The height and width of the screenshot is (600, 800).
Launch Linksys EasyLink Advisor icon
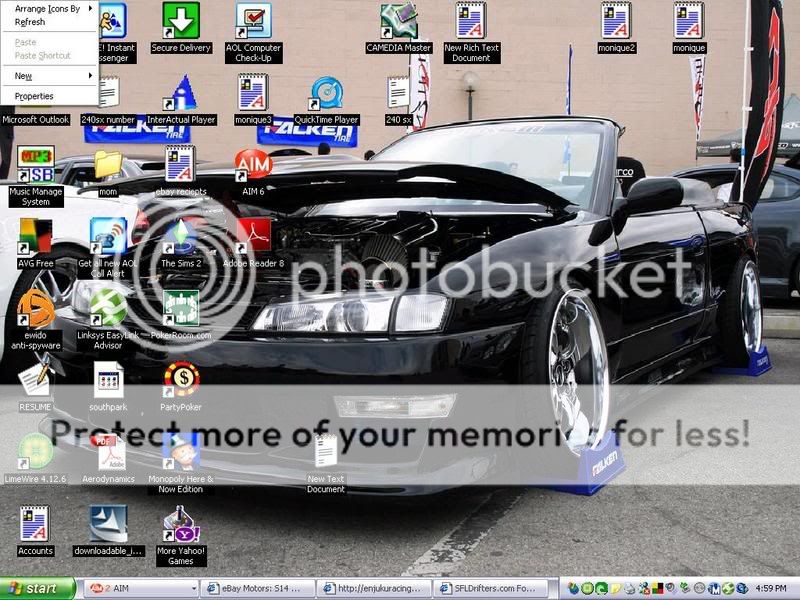click(x=108, y=308)
